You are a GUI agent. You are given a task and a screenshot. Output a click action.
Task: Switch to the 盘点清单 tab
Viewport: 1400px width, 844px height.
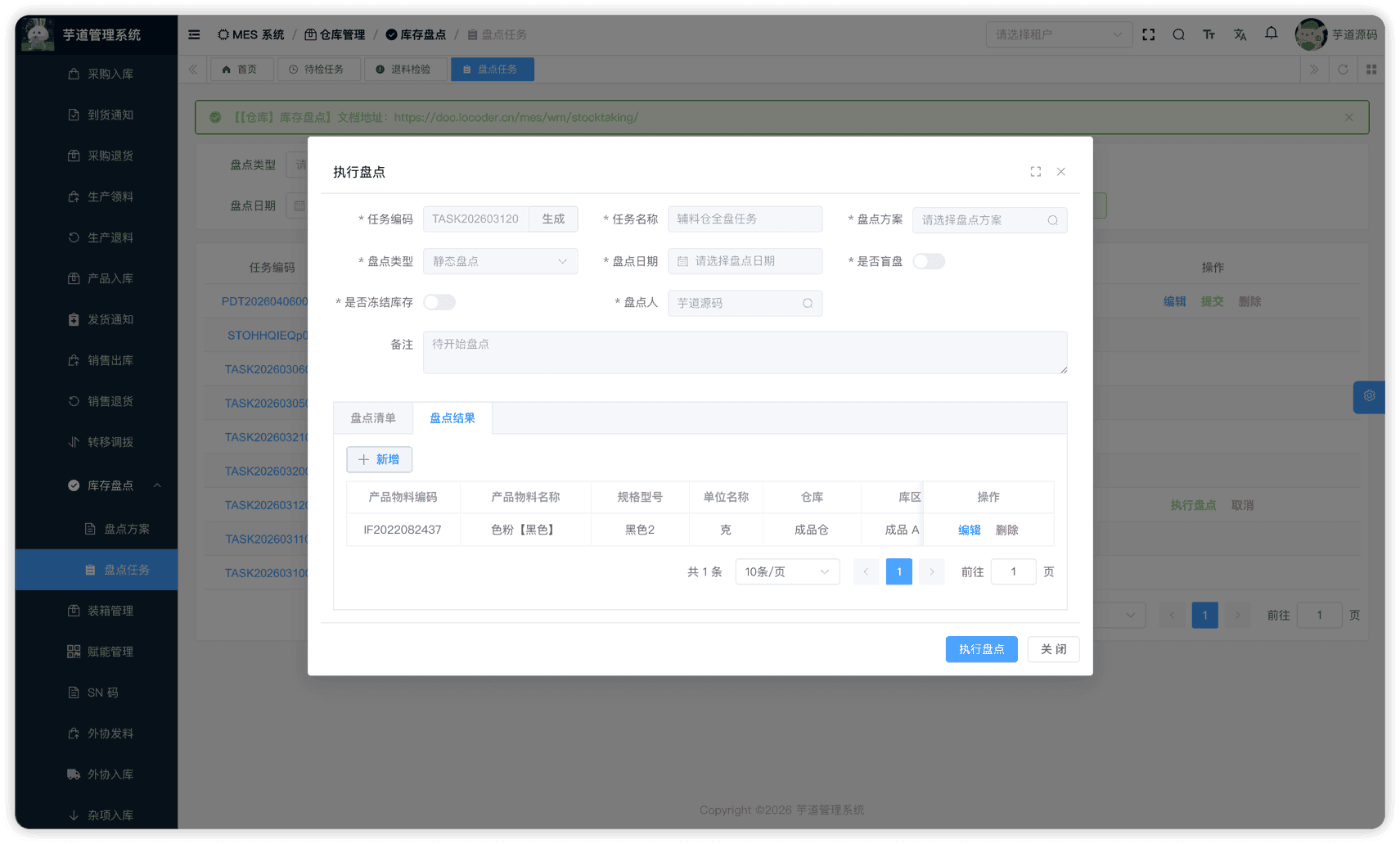pyautogui.click(x=373, y=418)
